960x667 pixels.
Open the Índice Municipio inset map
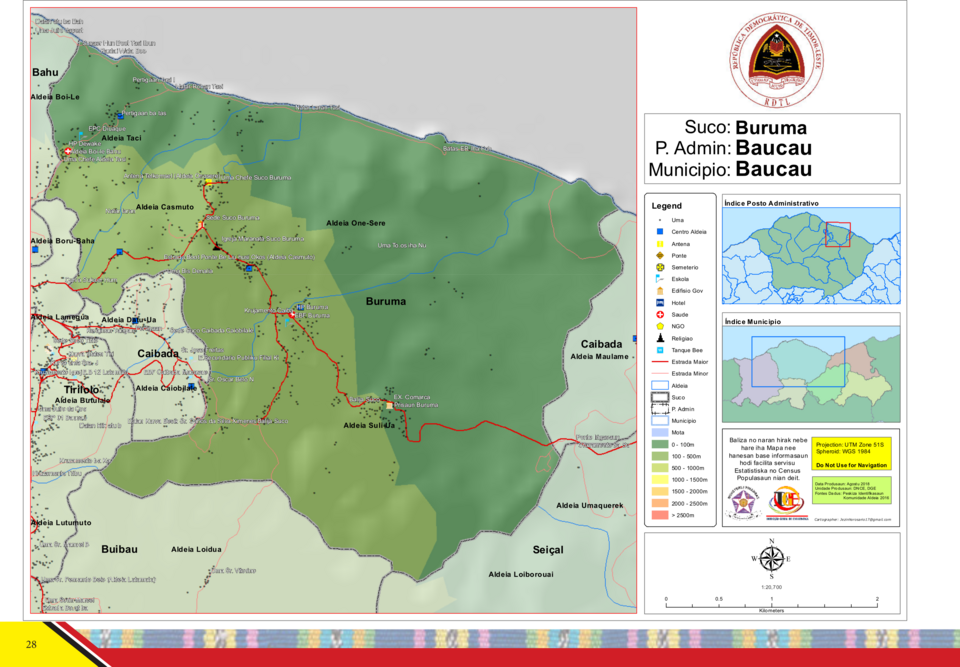tap(811, 374)
